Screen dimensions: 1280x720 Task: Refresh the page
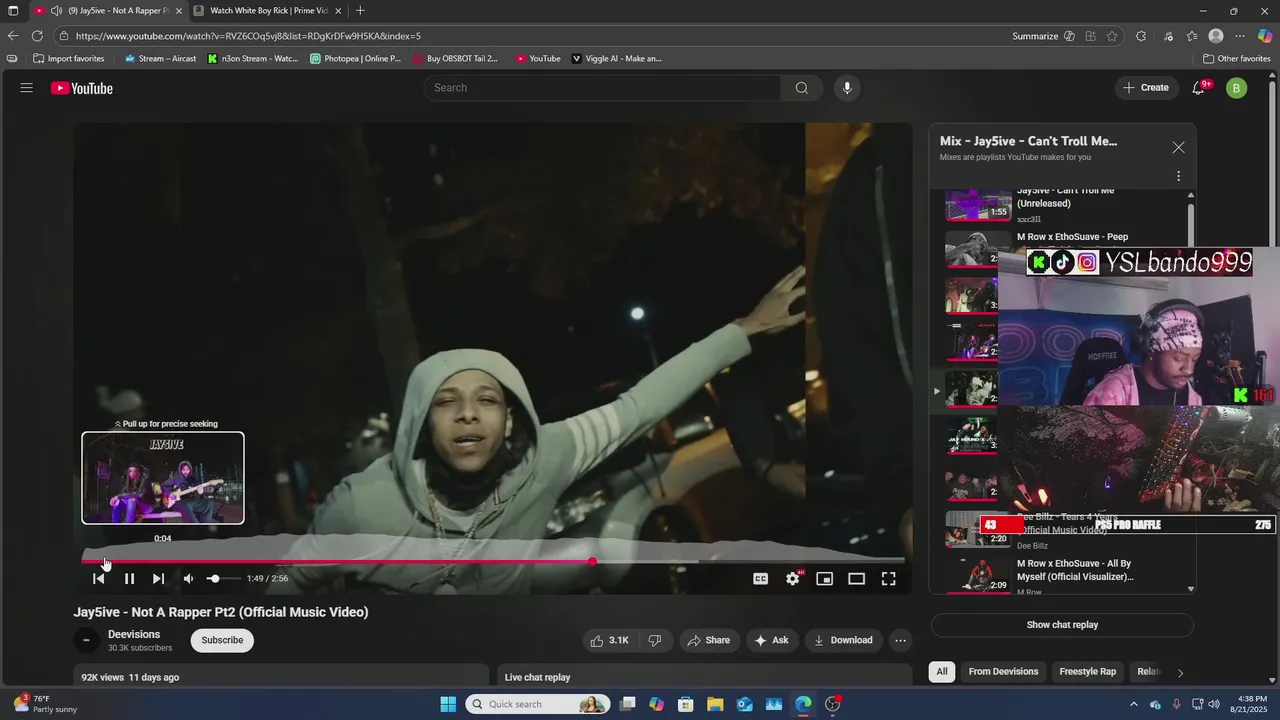37,36
